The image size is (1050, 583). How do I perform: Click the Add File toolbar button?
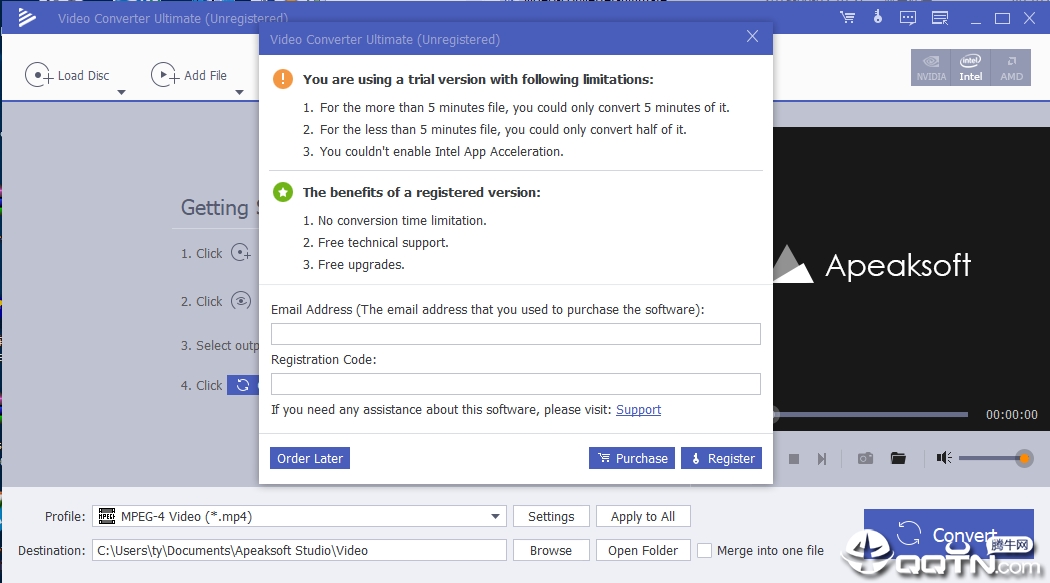coord(190,75)
